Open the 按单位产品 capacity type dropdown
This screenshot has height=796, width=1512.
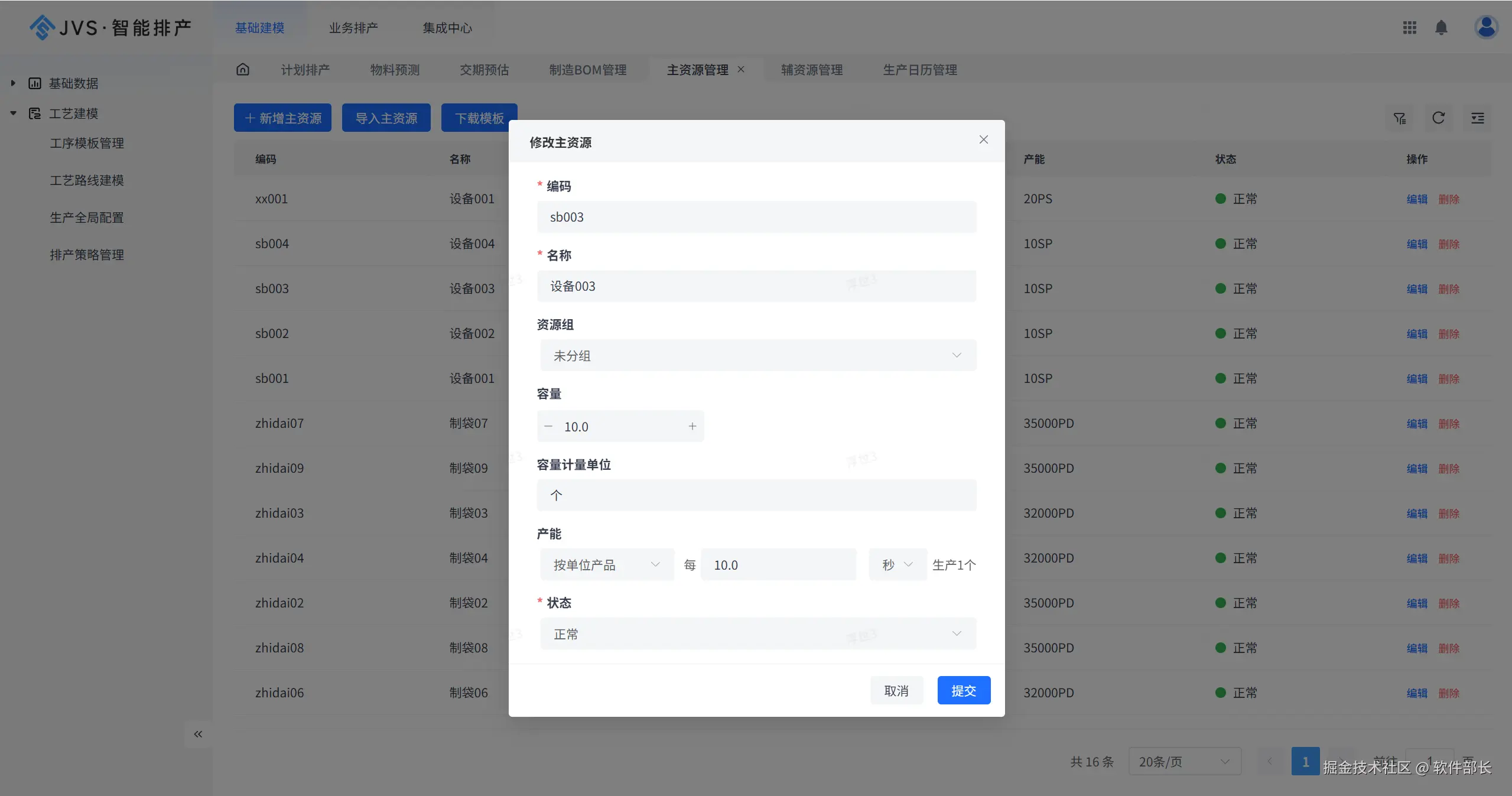[x=606, y=565]
